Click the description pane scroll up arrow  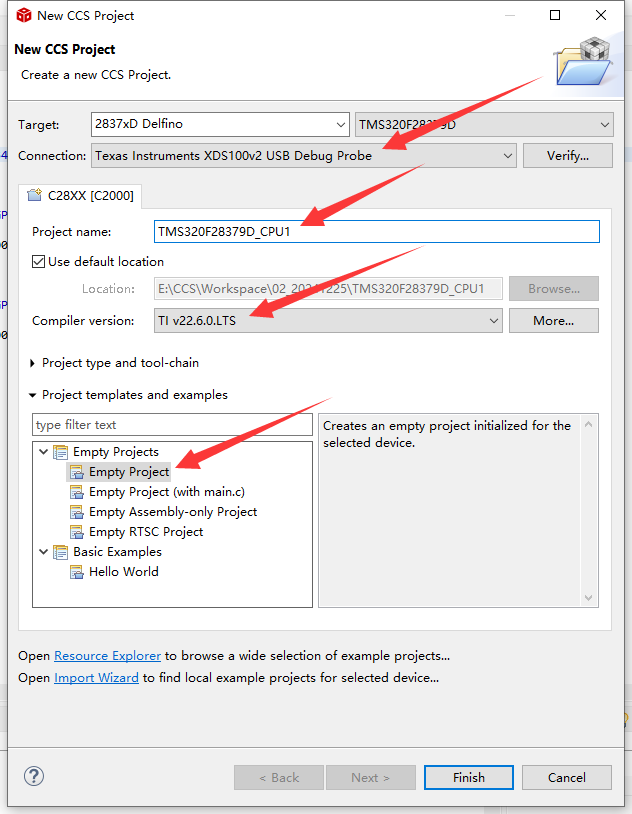[x=588, y=425]
